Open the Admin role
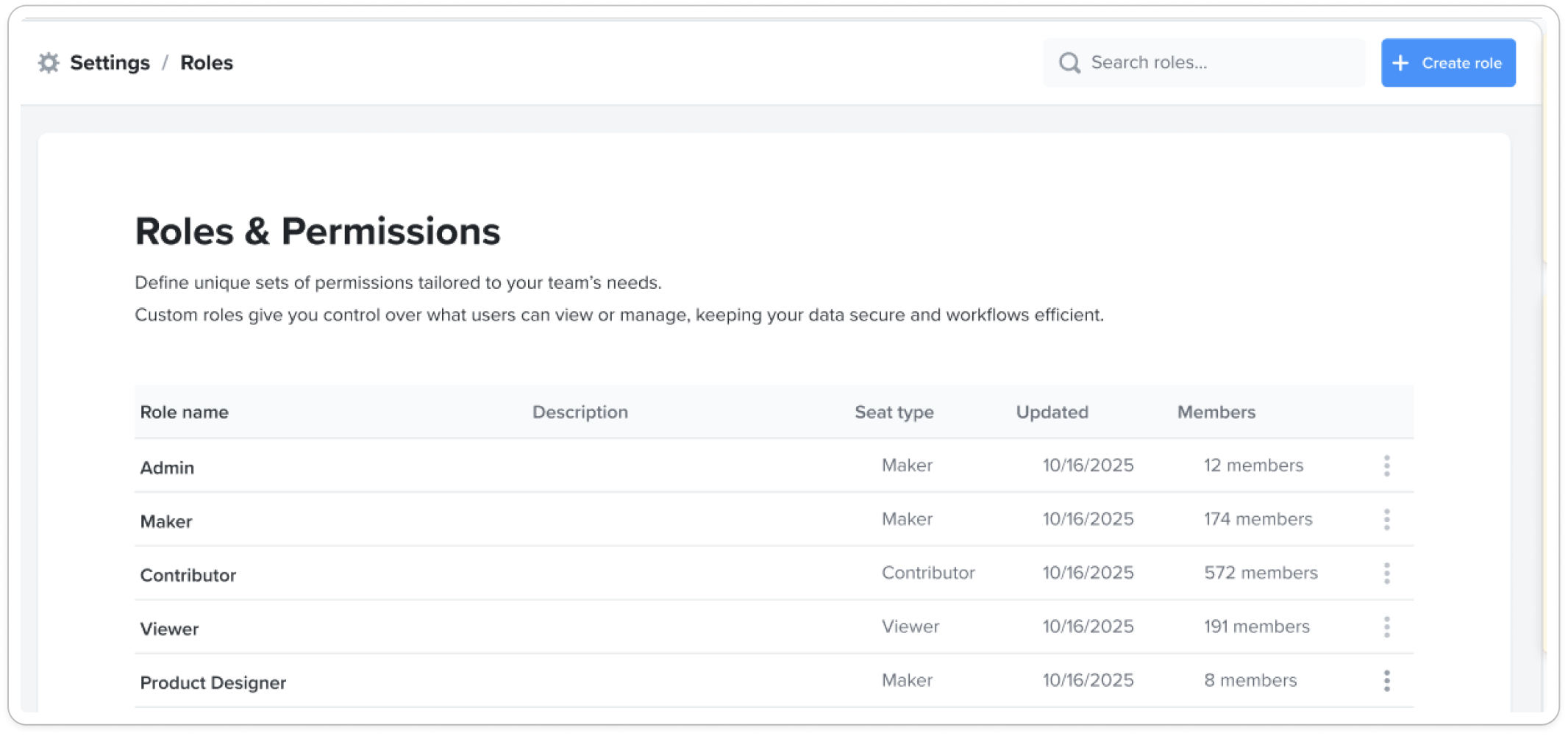 point(167,468)
